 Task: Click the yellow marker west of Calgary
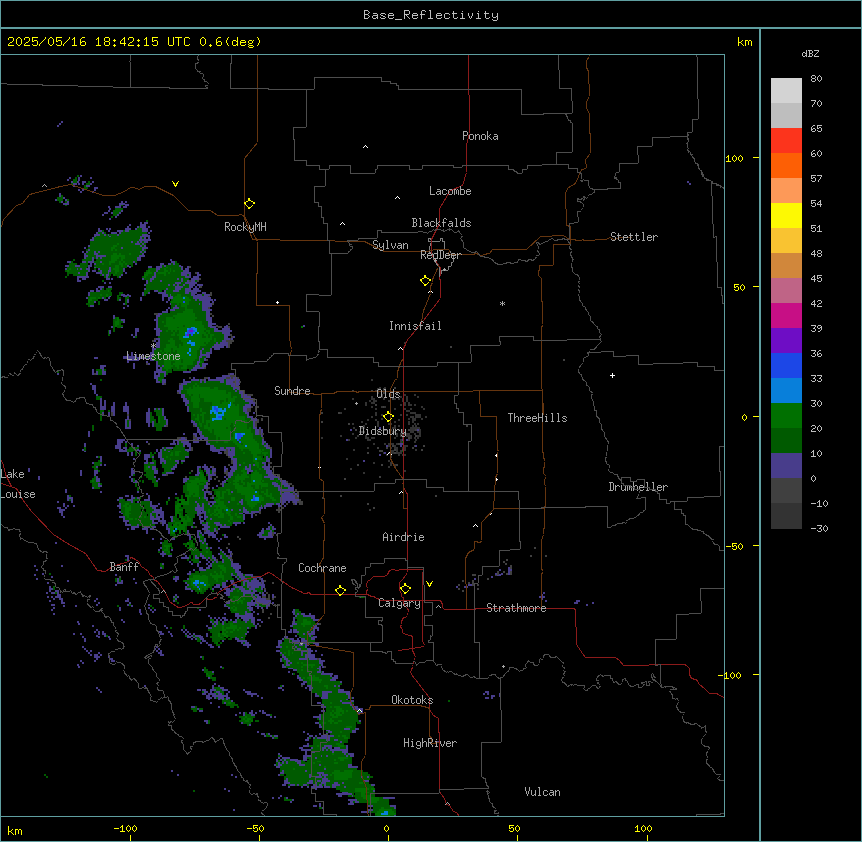click(x=340, y=591)
